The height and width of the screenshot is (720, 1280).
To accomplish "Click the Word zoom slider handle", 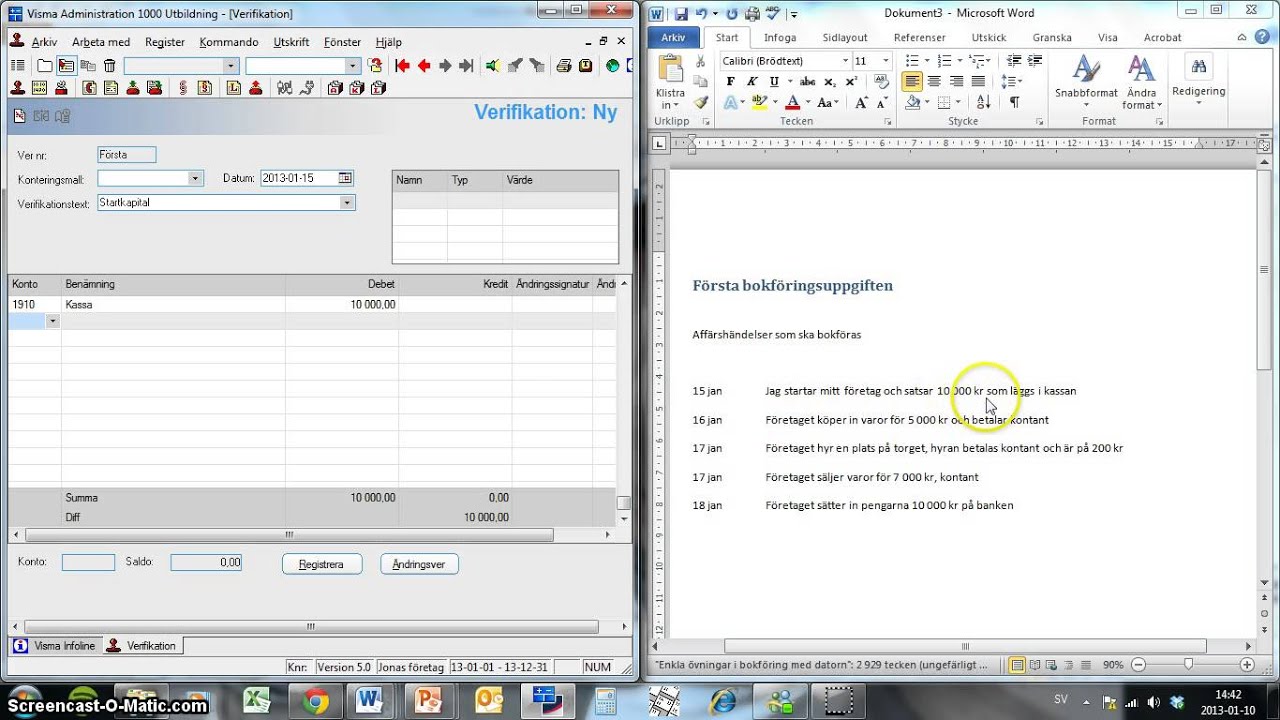I will tap(1188, 665).
